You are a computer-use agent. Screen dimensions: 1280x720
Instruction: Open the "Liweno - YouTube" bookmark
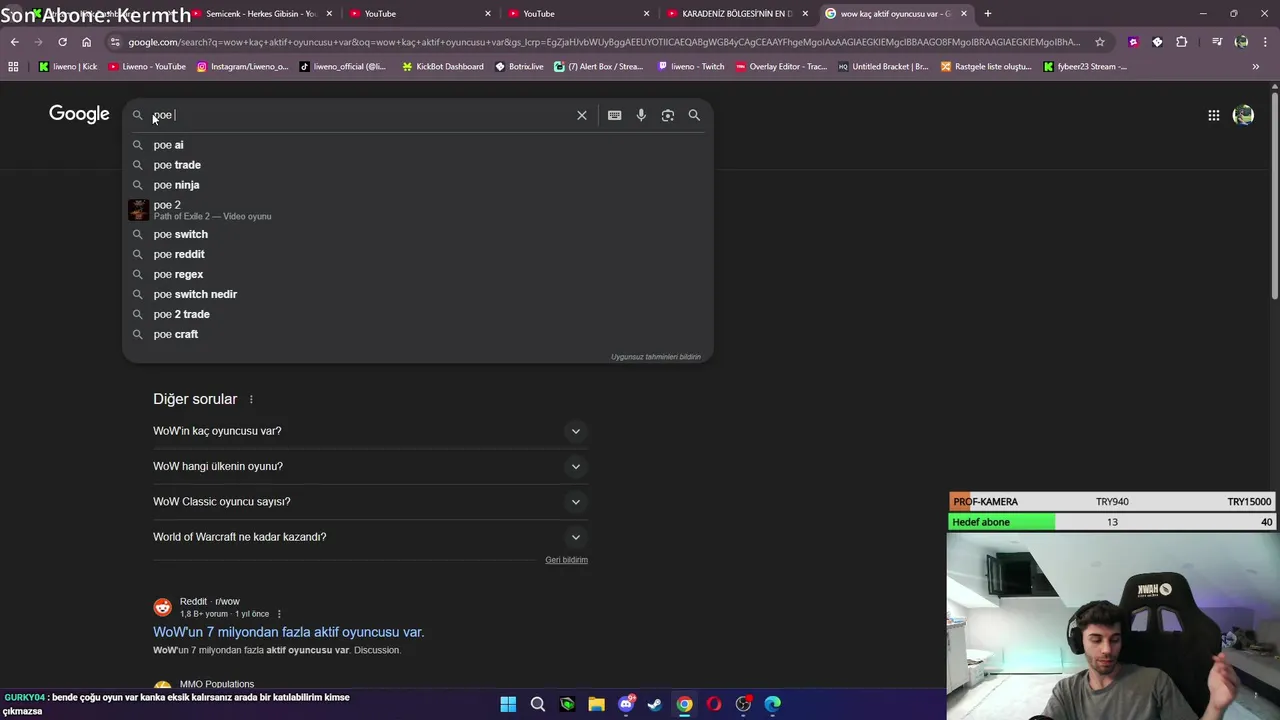(x=147, y=66)
